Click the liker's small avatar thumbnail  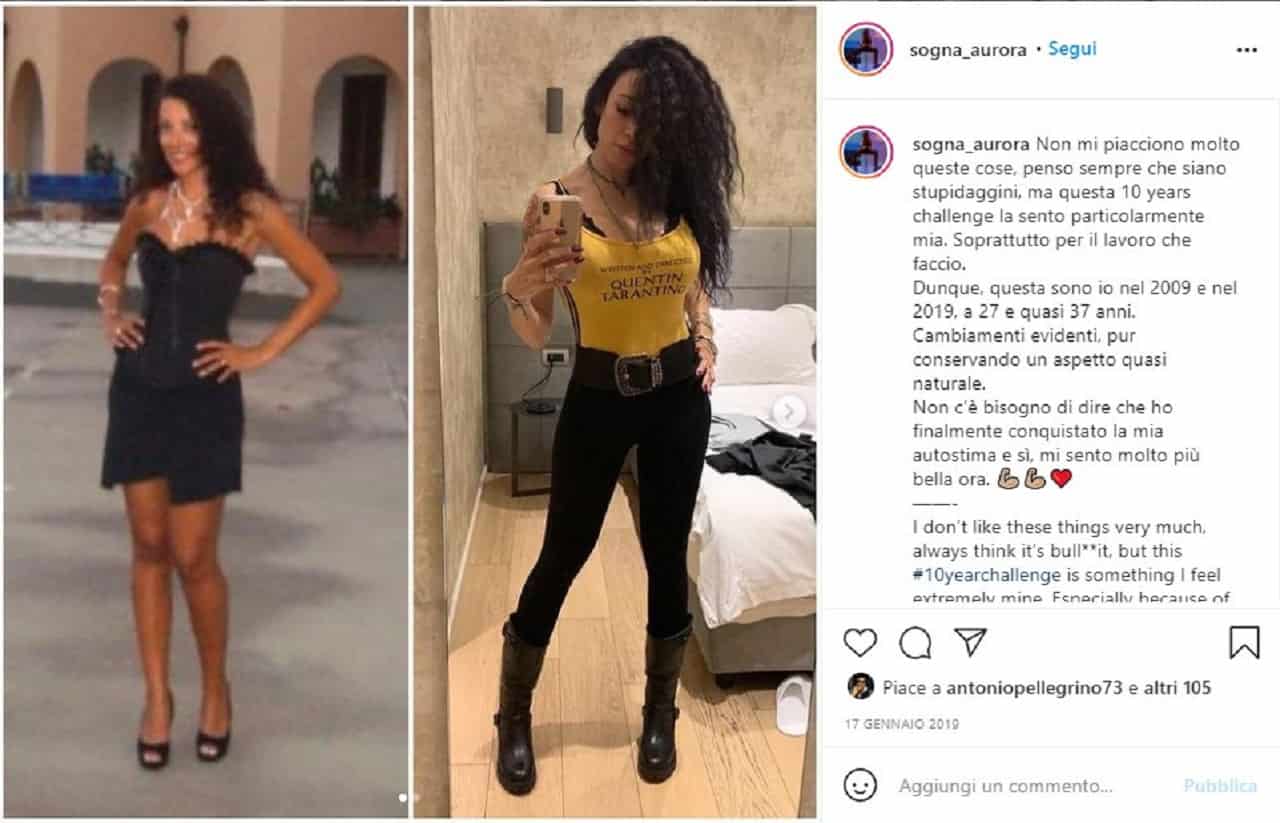860,687
